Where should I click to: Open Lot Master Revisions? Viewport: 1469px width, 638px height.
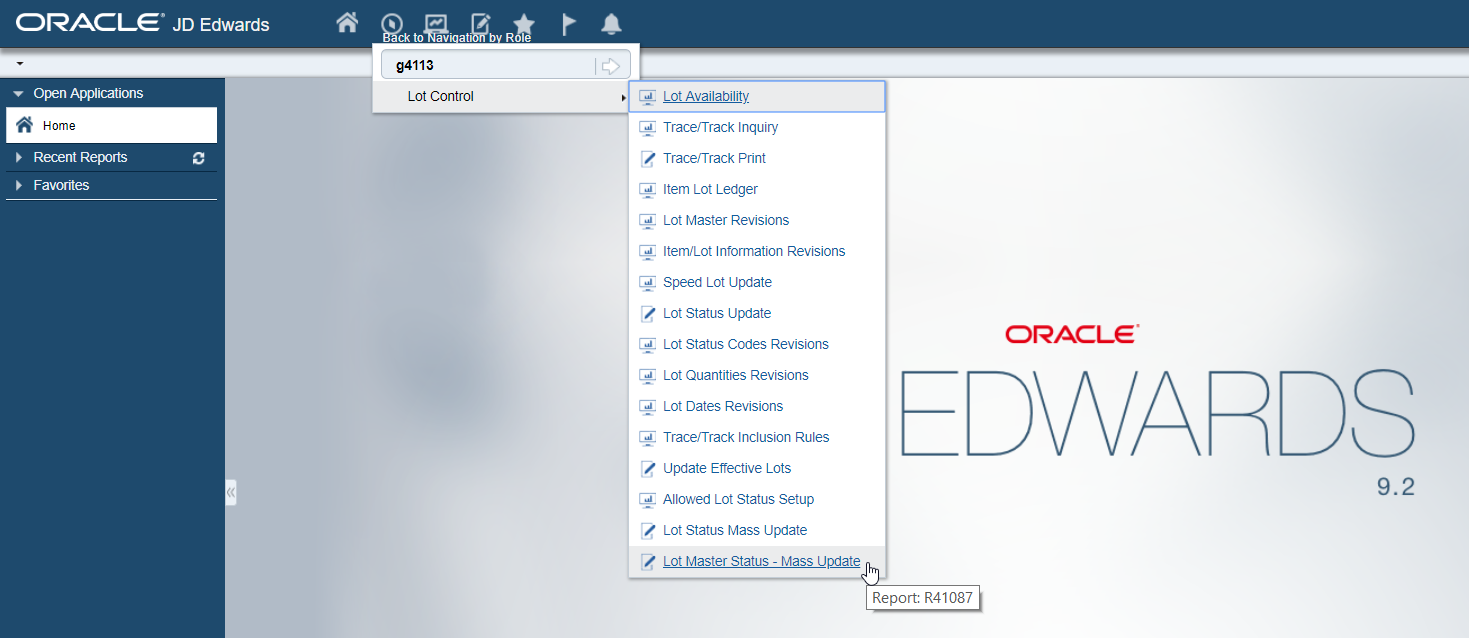(726, 221)
